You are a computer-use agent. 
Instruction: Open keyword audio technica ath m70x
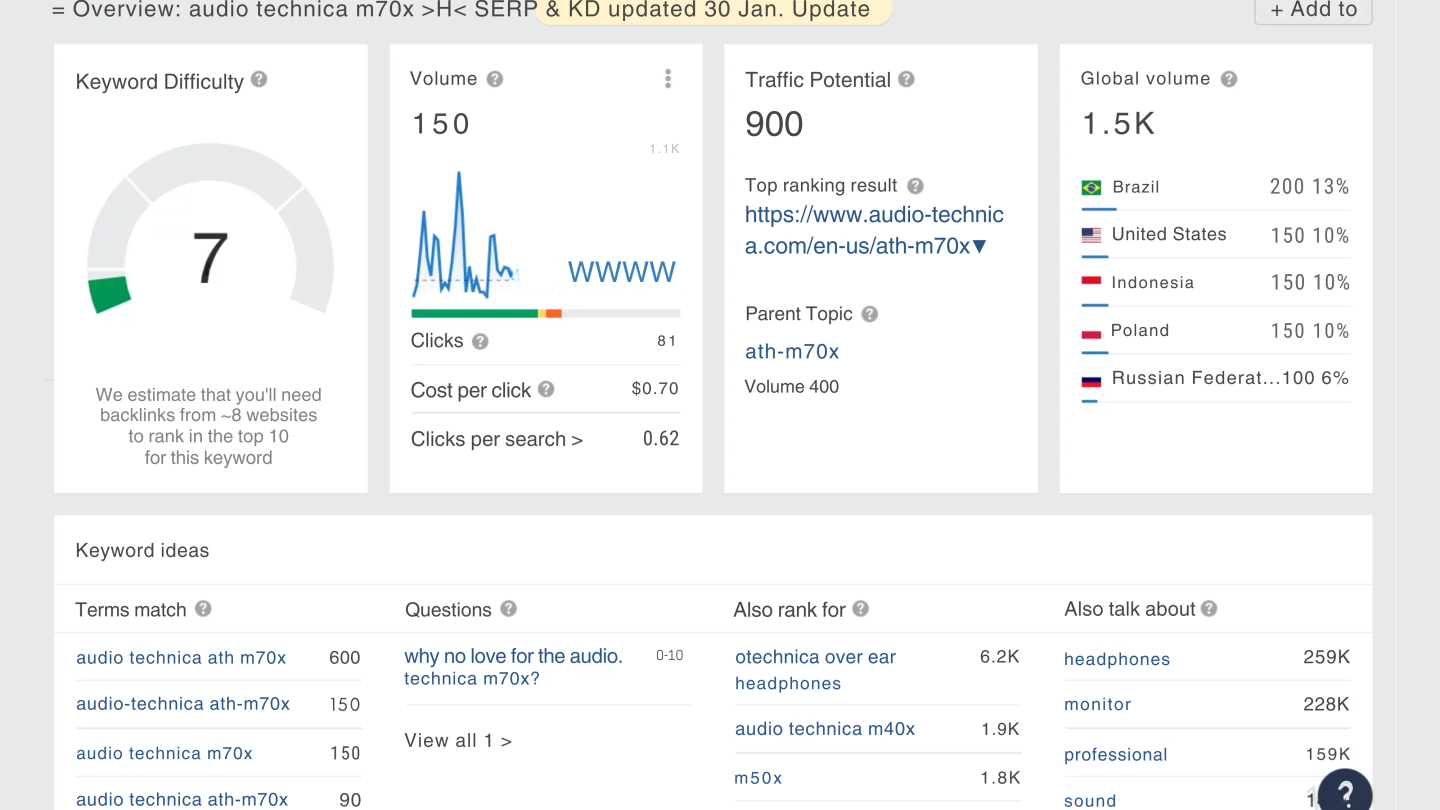point(181,657)
